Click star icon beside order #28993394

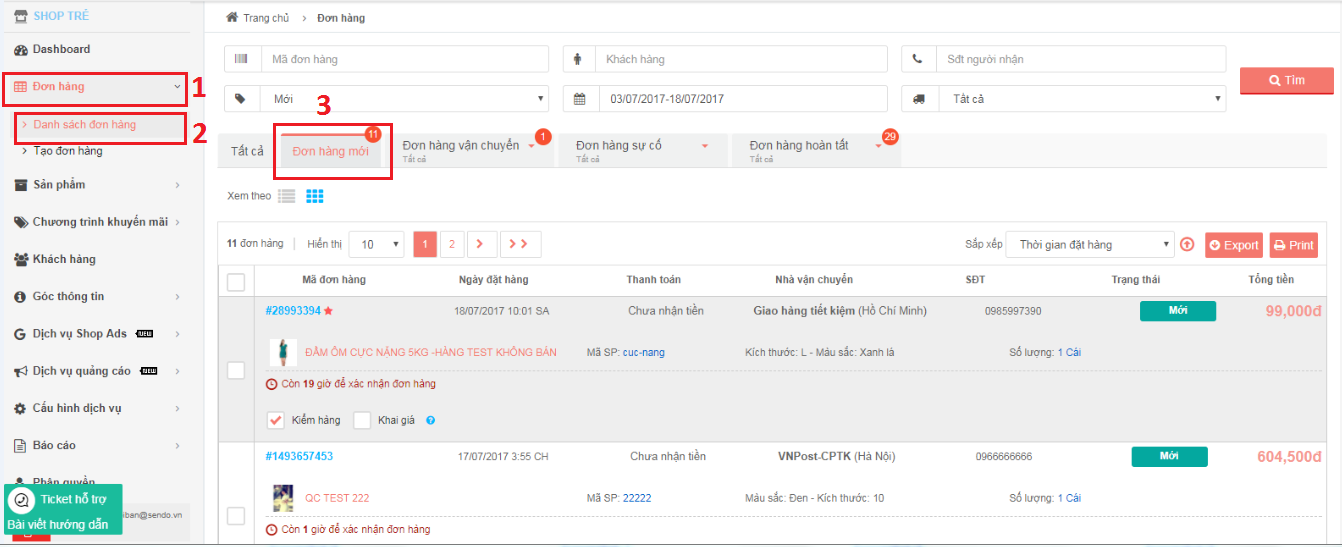click(x=328, y=311)
